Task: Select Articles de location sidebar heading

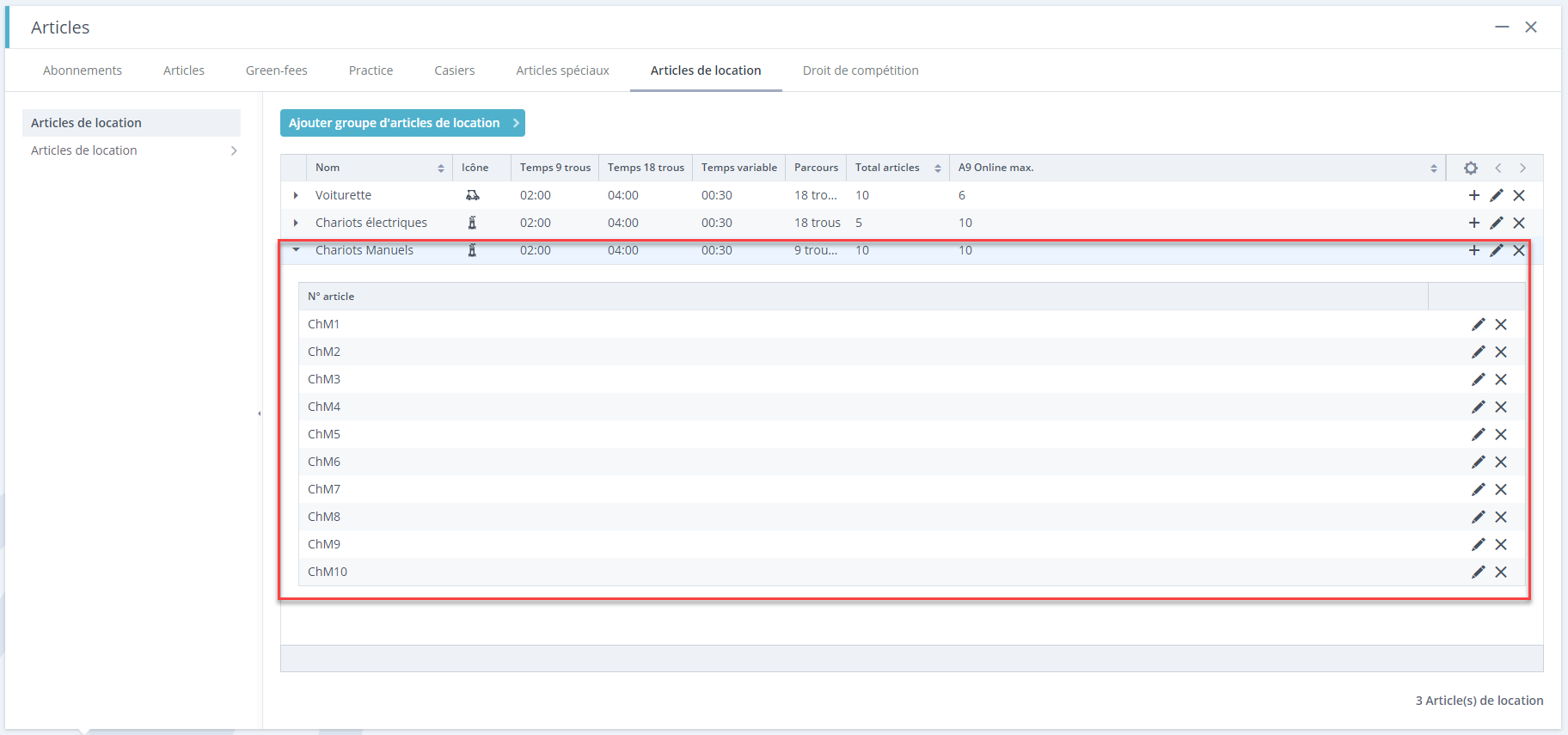Action: coord(132,123)
